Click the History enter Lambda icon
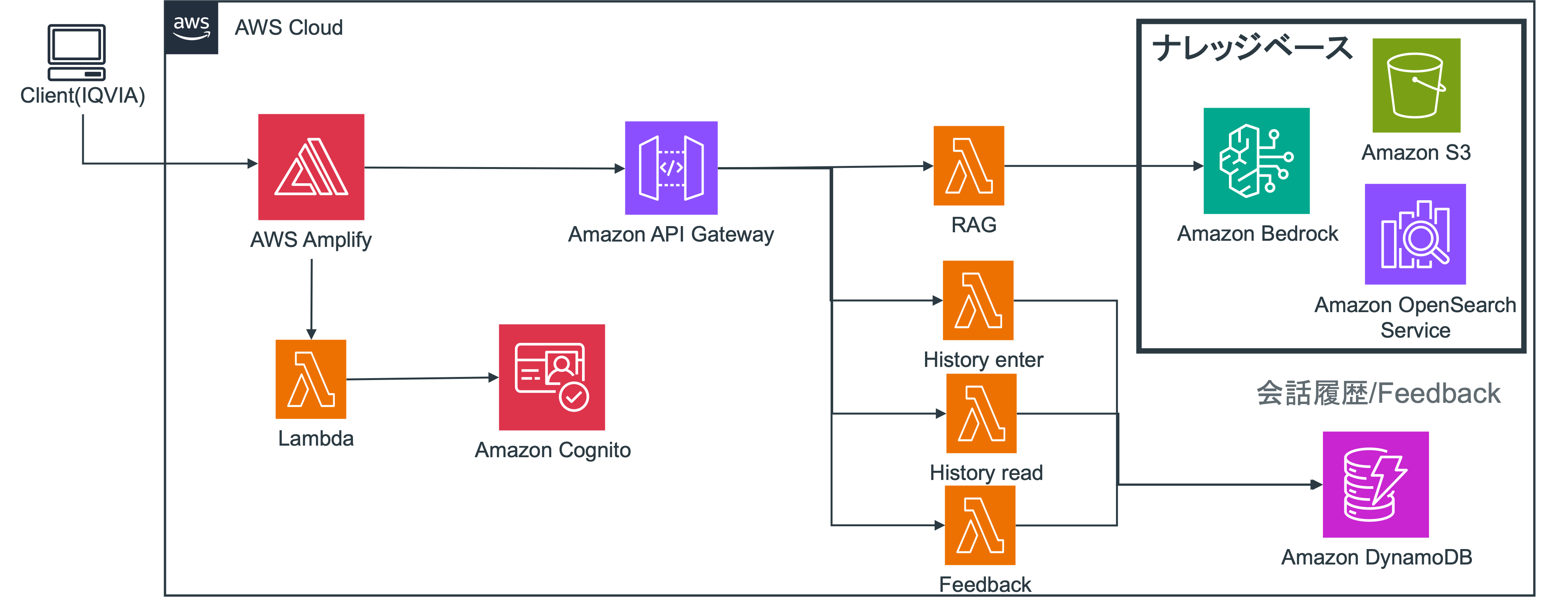1568x610 pixels. [977, 300]
